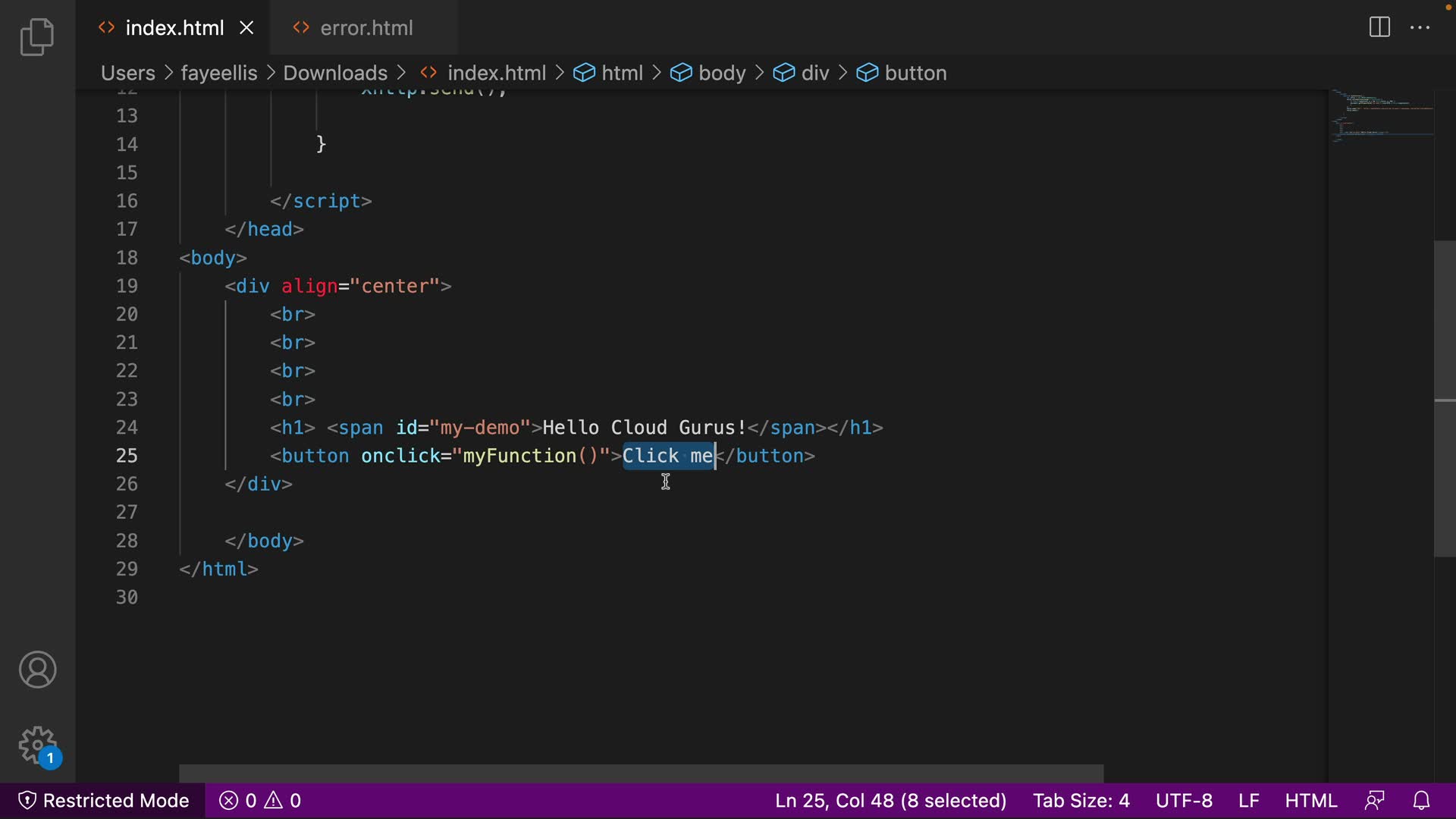1456x819 pixels.
Task: Click the notifications bell icon
Action: [x=1422, y=801]
